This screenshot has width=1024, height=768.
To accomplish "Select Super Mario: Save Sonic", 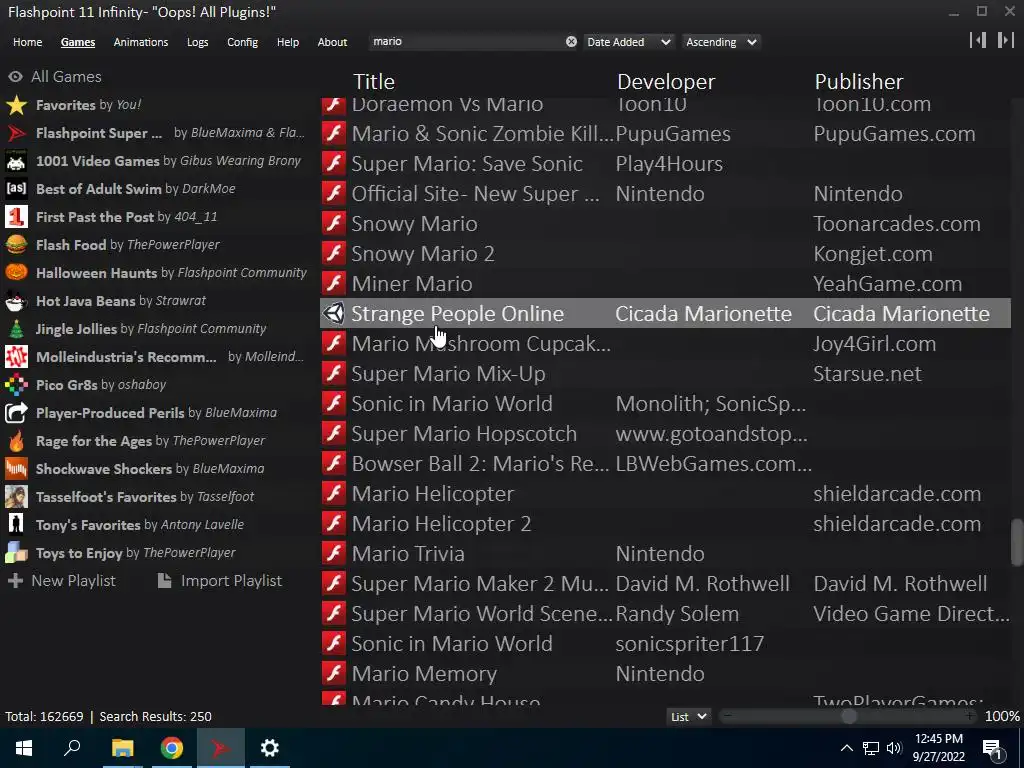I will click(x=665, y=163).
